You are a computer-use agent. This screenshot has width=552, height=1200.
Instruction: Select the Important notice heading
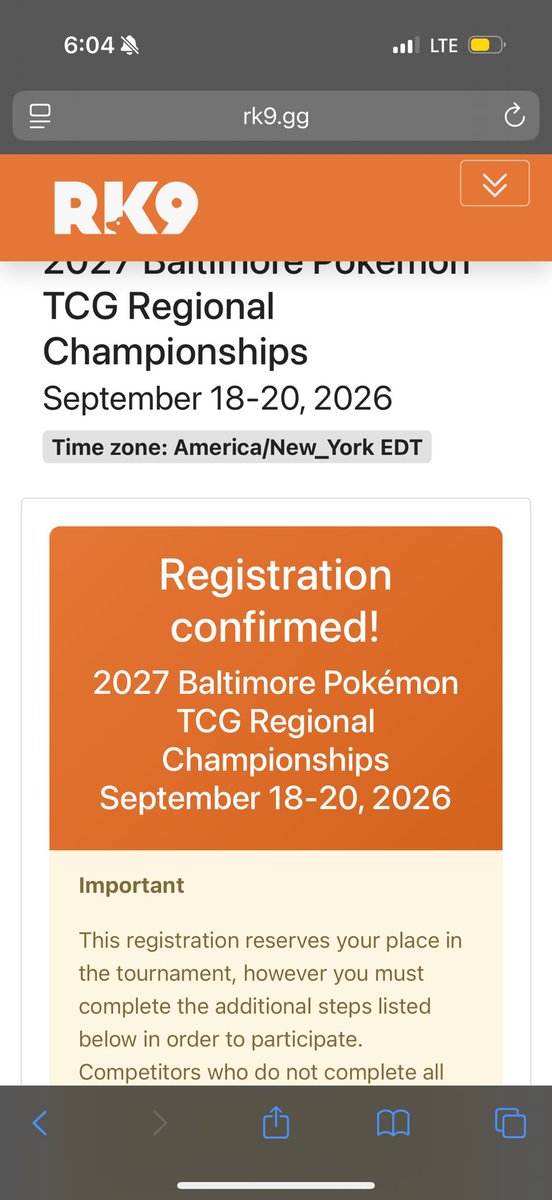[x=131, y=885]
